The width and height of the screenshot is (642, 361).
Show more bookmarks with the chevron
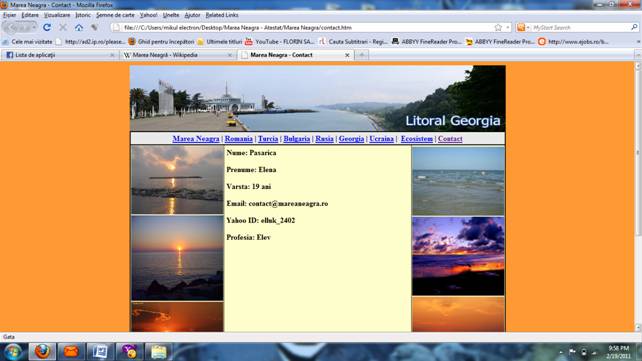coord(638,41)
